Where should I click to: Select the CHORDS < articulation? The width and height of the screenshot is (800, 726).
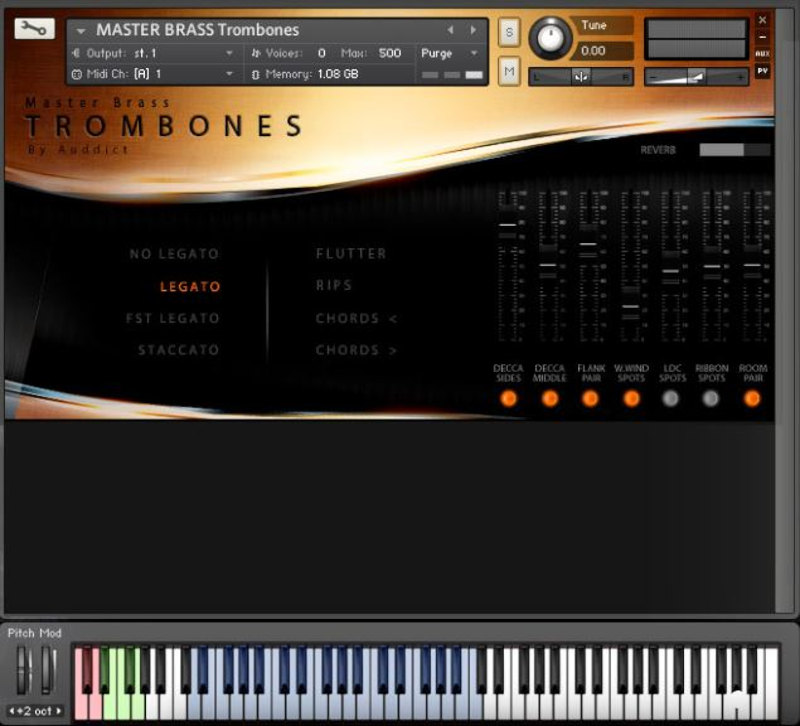click(356, 318)
